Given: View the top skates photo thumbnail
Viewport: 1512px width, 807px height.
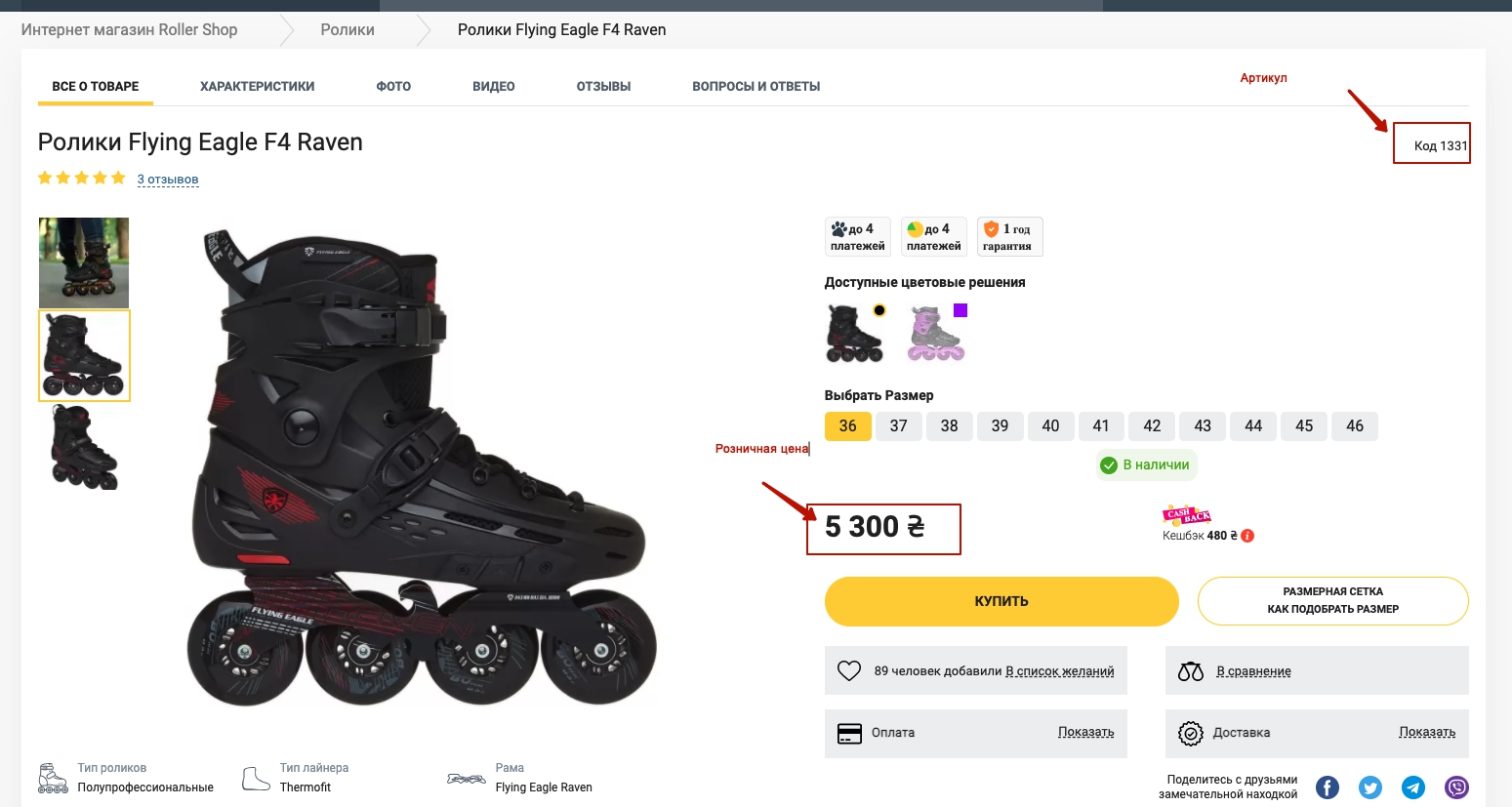Looking at the screenshot, I should click(84, 262).
